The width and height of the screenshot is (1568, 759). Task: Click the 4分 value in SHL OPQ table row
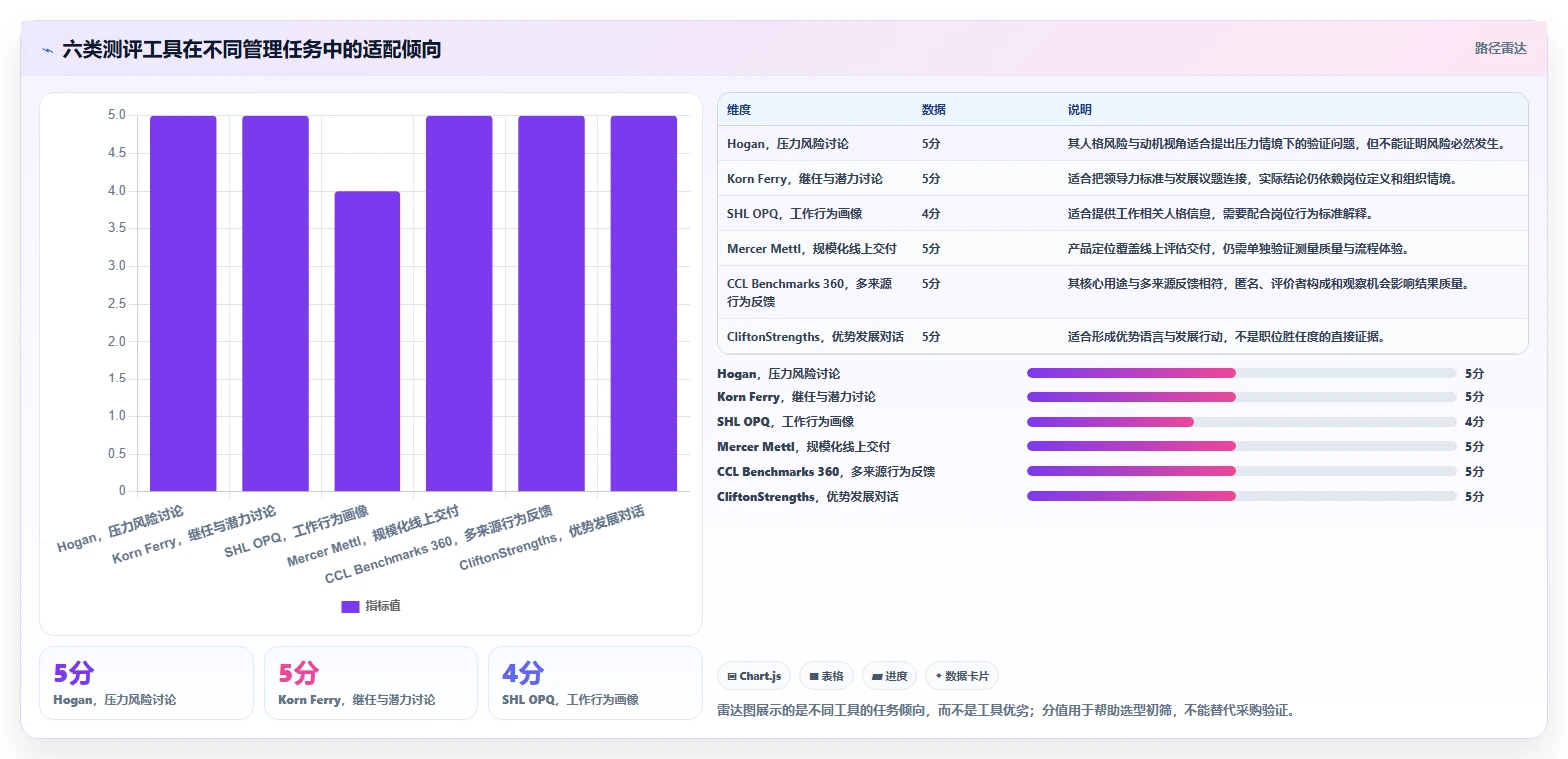[x=931, y=214]
